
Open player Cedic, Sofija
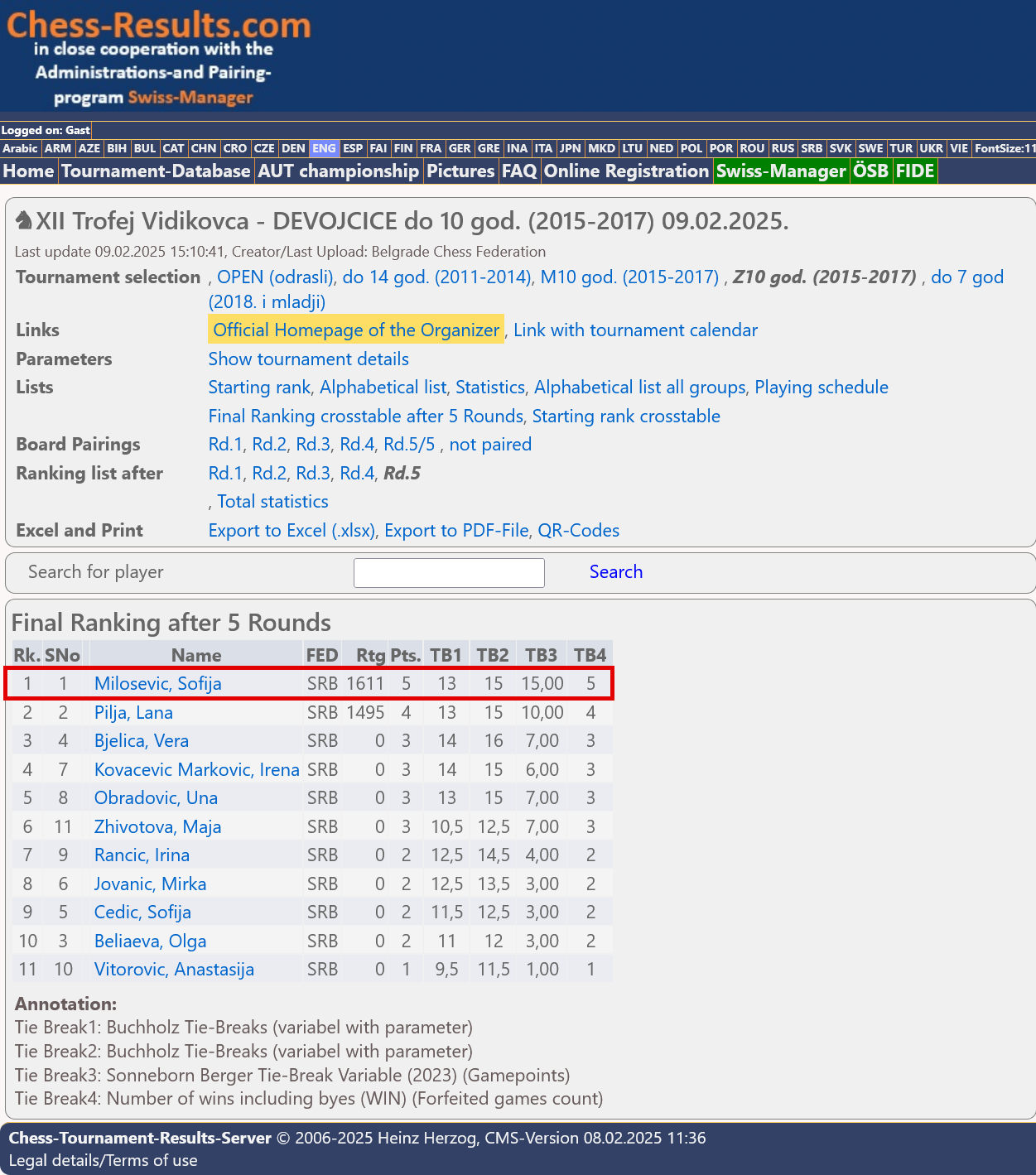[142, 913]
